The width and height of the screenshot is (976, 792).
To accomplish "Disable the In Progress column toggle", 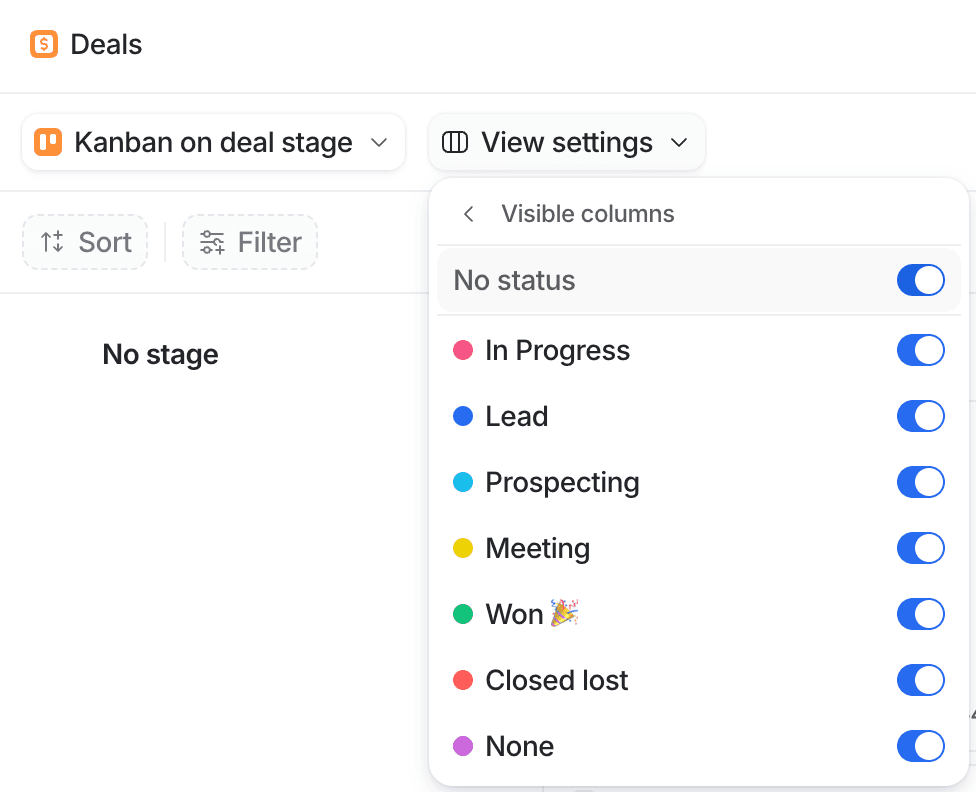I will coord(920,351).
